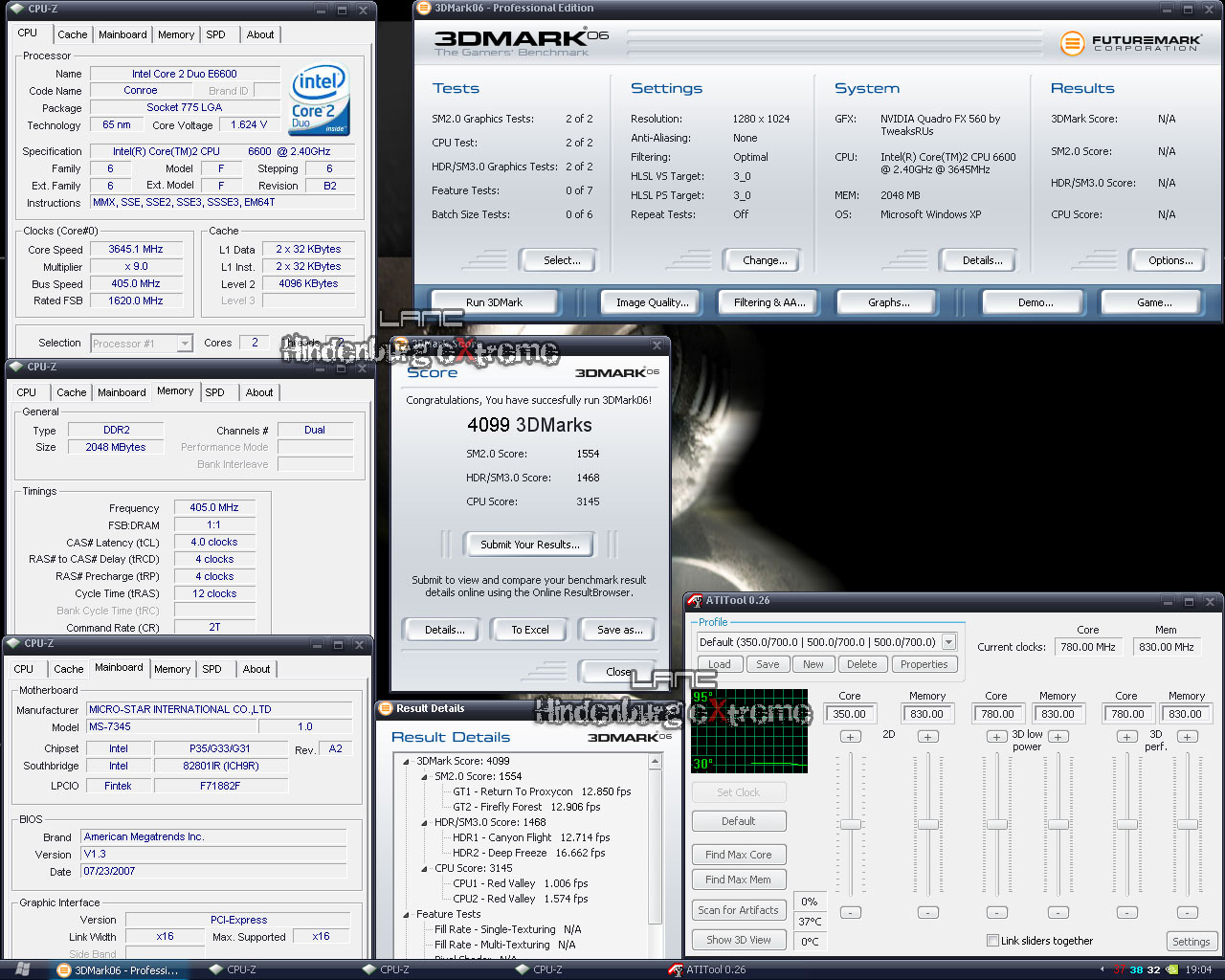Viewport: 1225px width, 980px height.
Task: Click the Change... button under Settings
Action: point(765,260)
